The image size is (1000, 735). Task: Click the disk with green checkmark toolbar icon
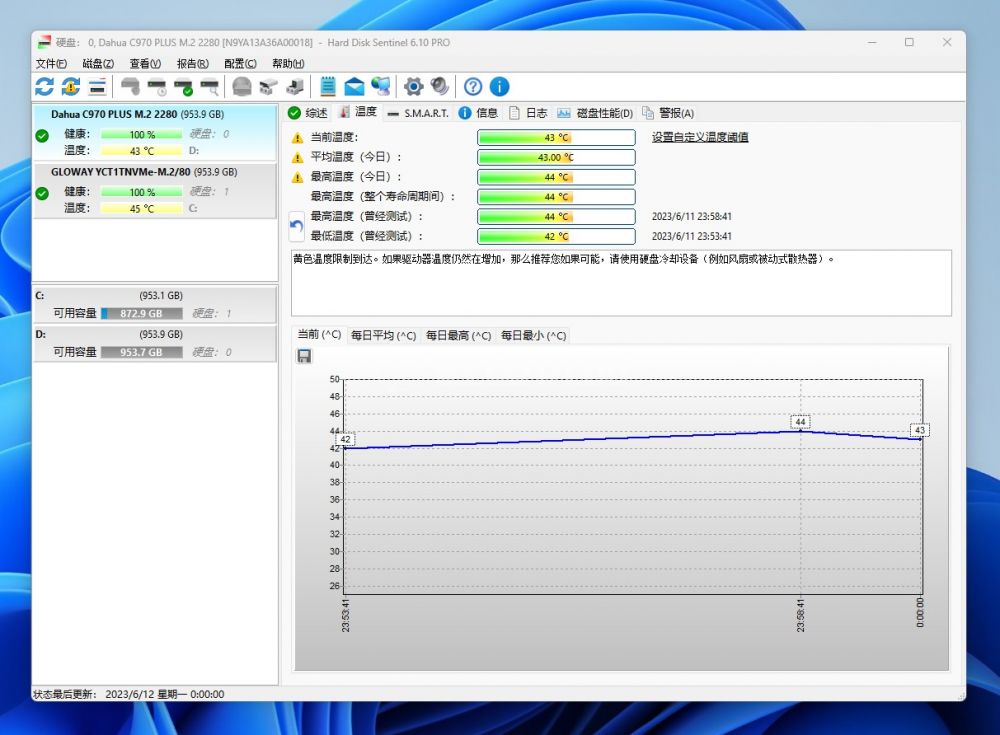click(184, 86)
